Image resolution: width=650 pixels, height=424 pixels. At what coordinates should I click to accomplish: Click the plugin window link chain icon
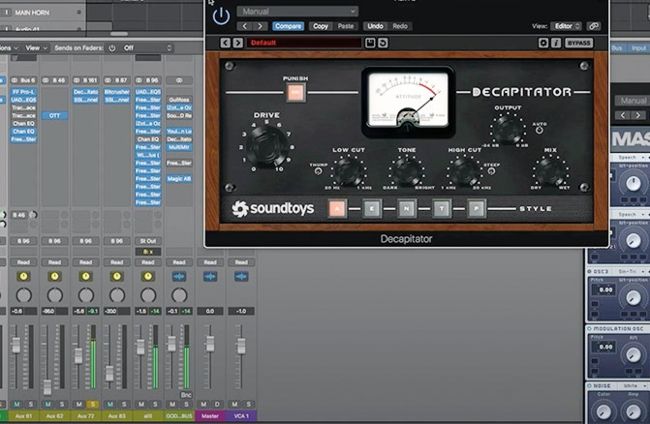pos(594,26)
